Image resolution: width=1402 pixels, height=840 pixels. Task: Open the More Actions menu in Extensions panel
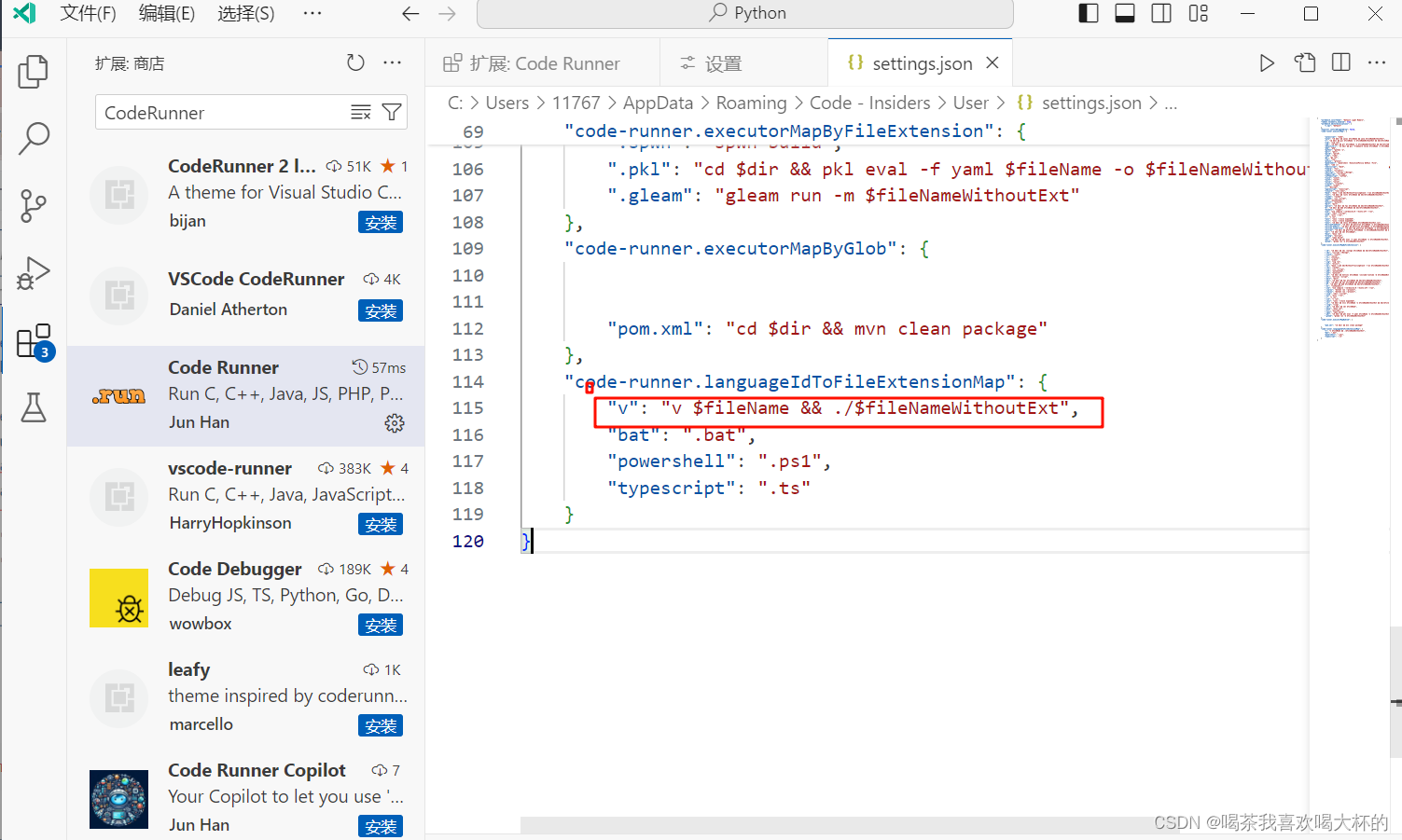tap(392, 62)
